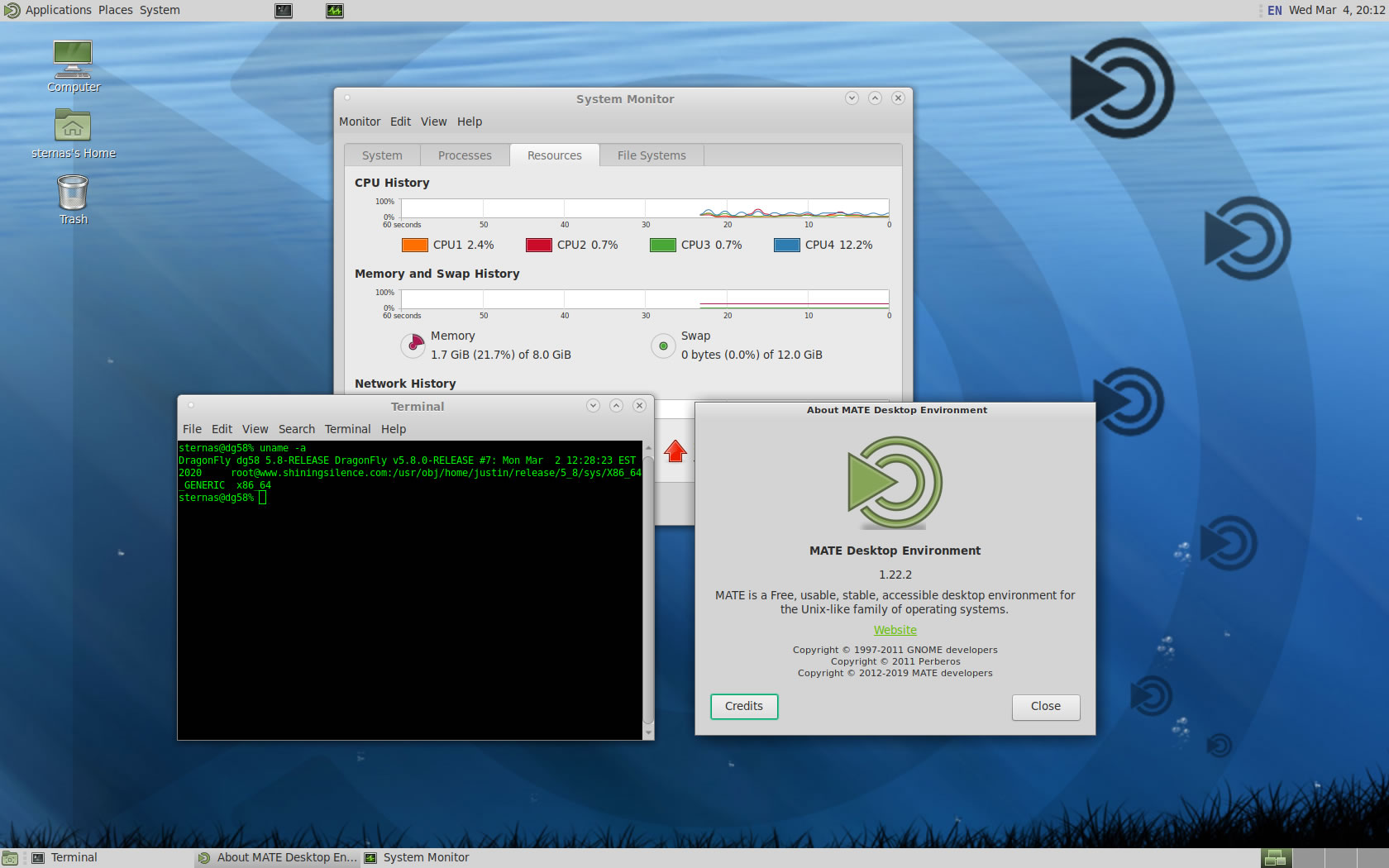The width and height of the screenshot is (1389, 868).
Task: Click the '1.22.2' version text
Action: pyautogui.click(x=895, y=575)
